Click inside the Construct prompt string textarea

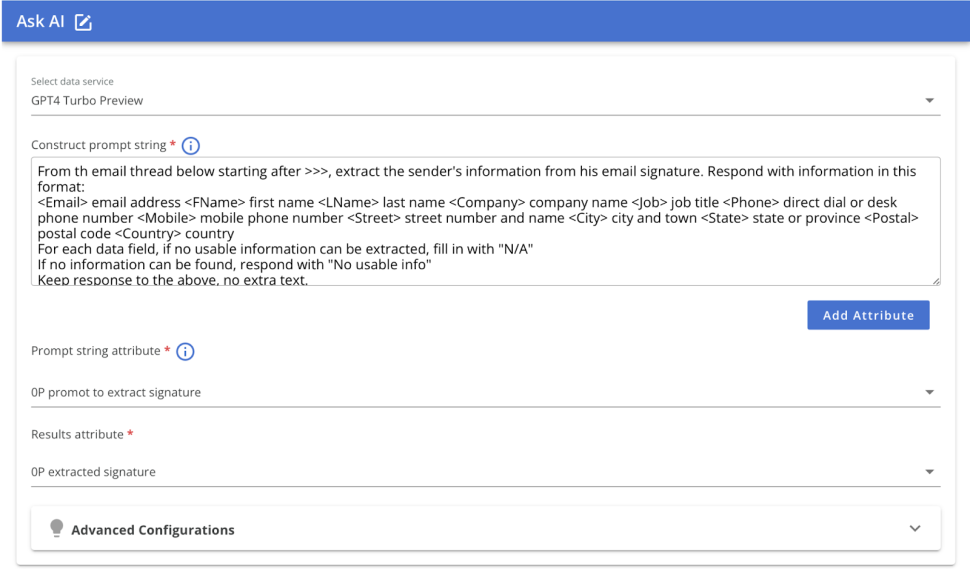[486, 221]
